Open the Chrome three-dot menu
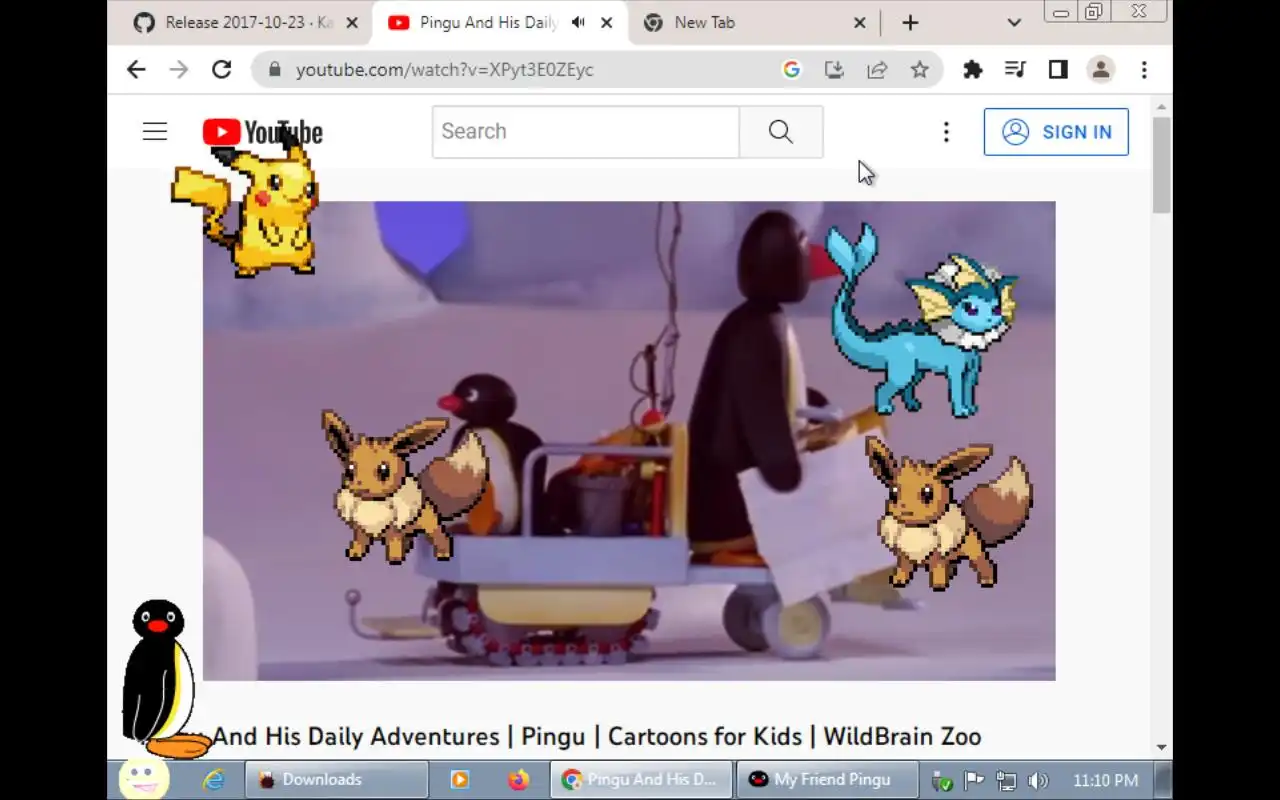Screen dimensions: 1280x800 click(1144, 69)
